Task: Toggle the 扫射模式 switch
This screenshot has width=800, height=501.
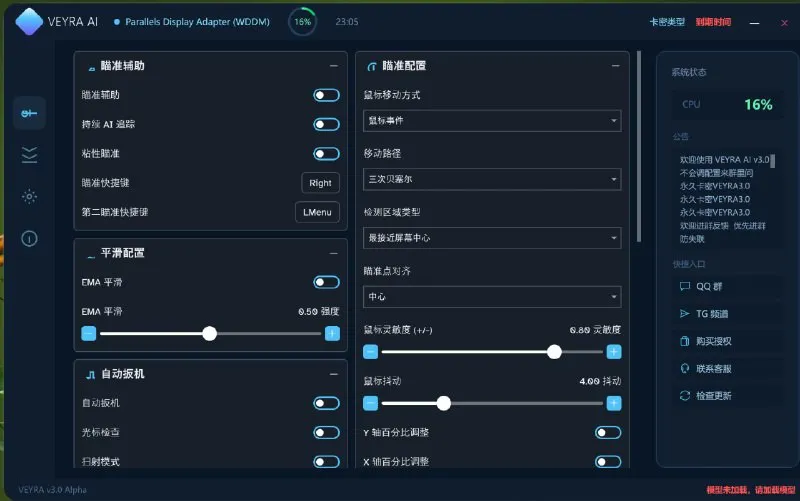Action: tap(327, 462)
